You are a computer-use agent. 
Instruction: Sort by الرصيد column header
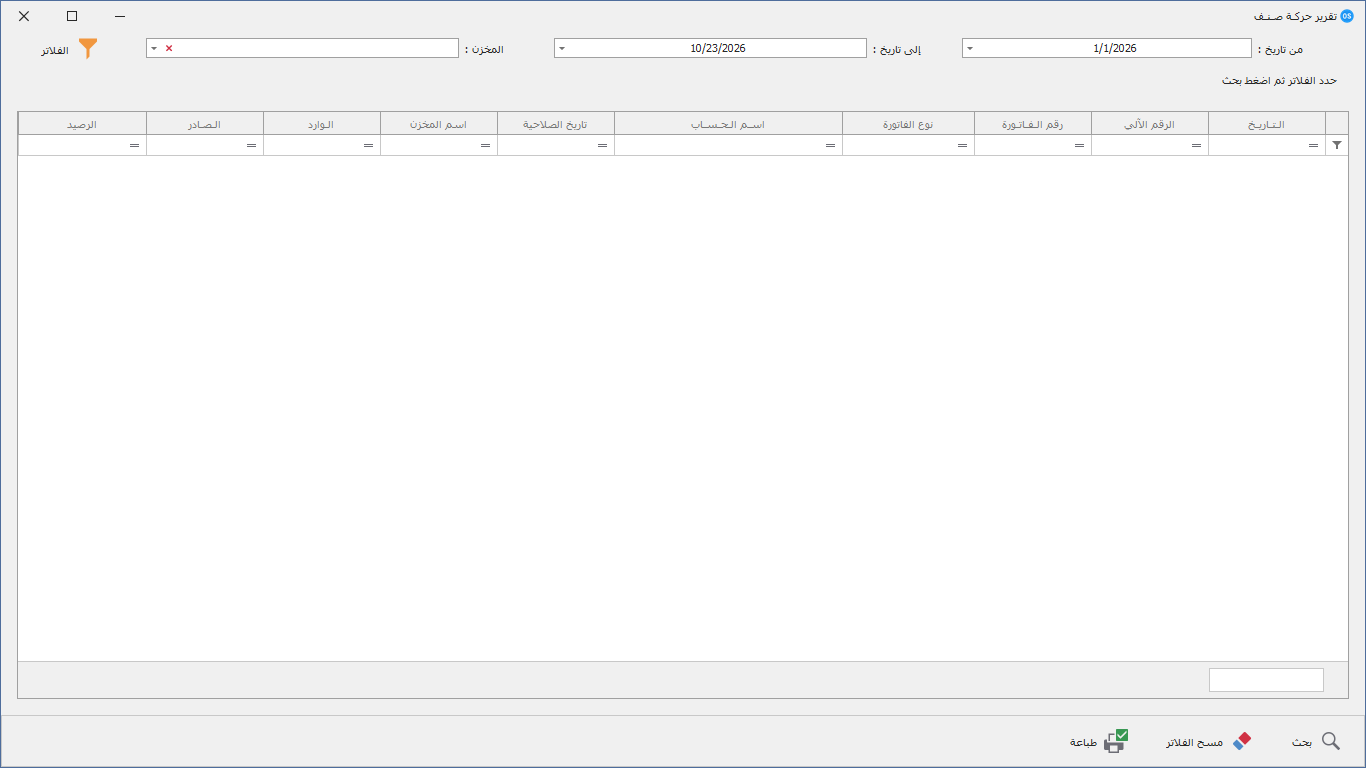pos(82,124)
